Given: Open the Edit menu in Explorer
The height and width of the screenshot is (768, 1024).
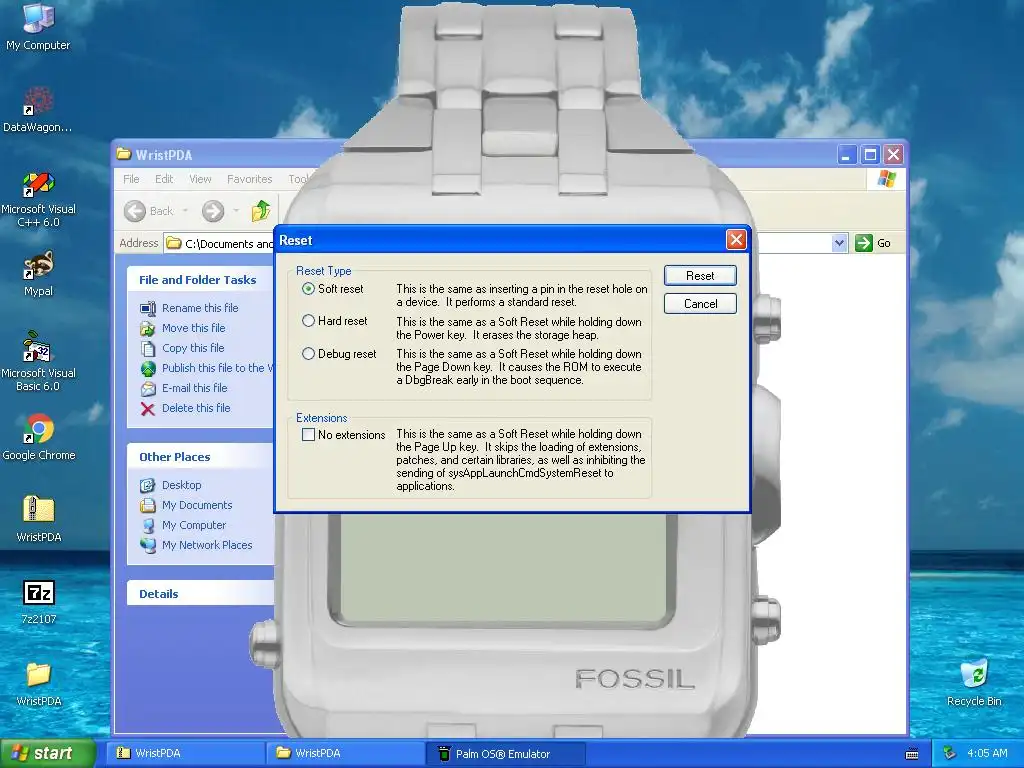Looking at the screenshot, I should click(164, 179).
